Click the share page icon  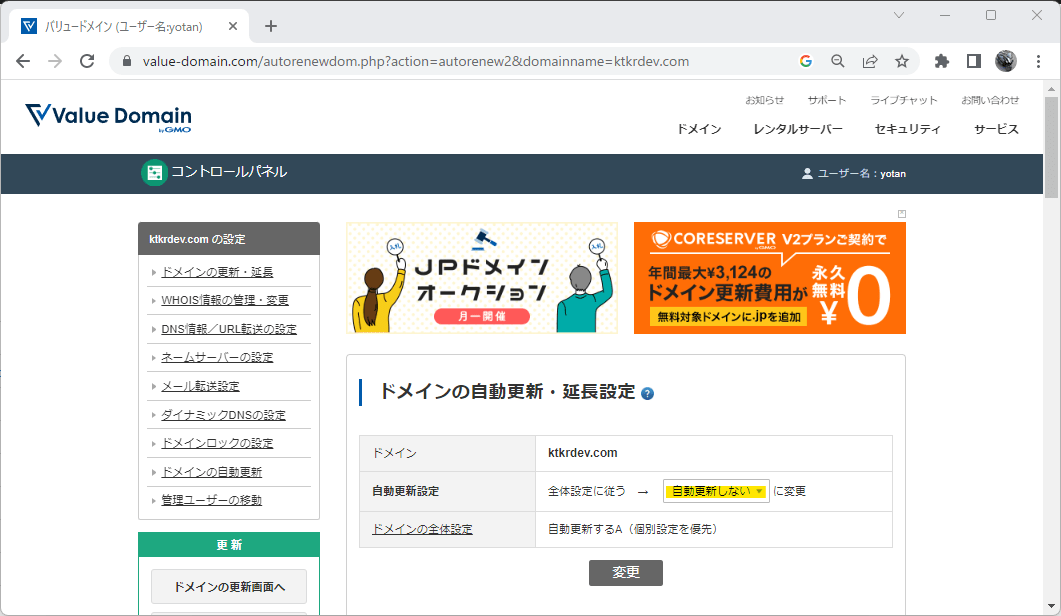pos(870,62)
